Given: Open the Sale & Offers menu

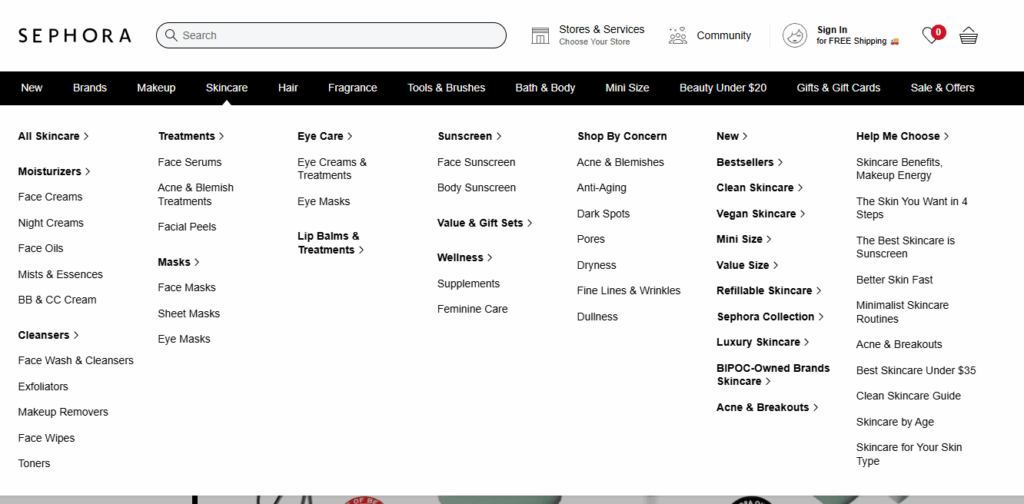Looking at the screenshot, I should pos(942,87).
